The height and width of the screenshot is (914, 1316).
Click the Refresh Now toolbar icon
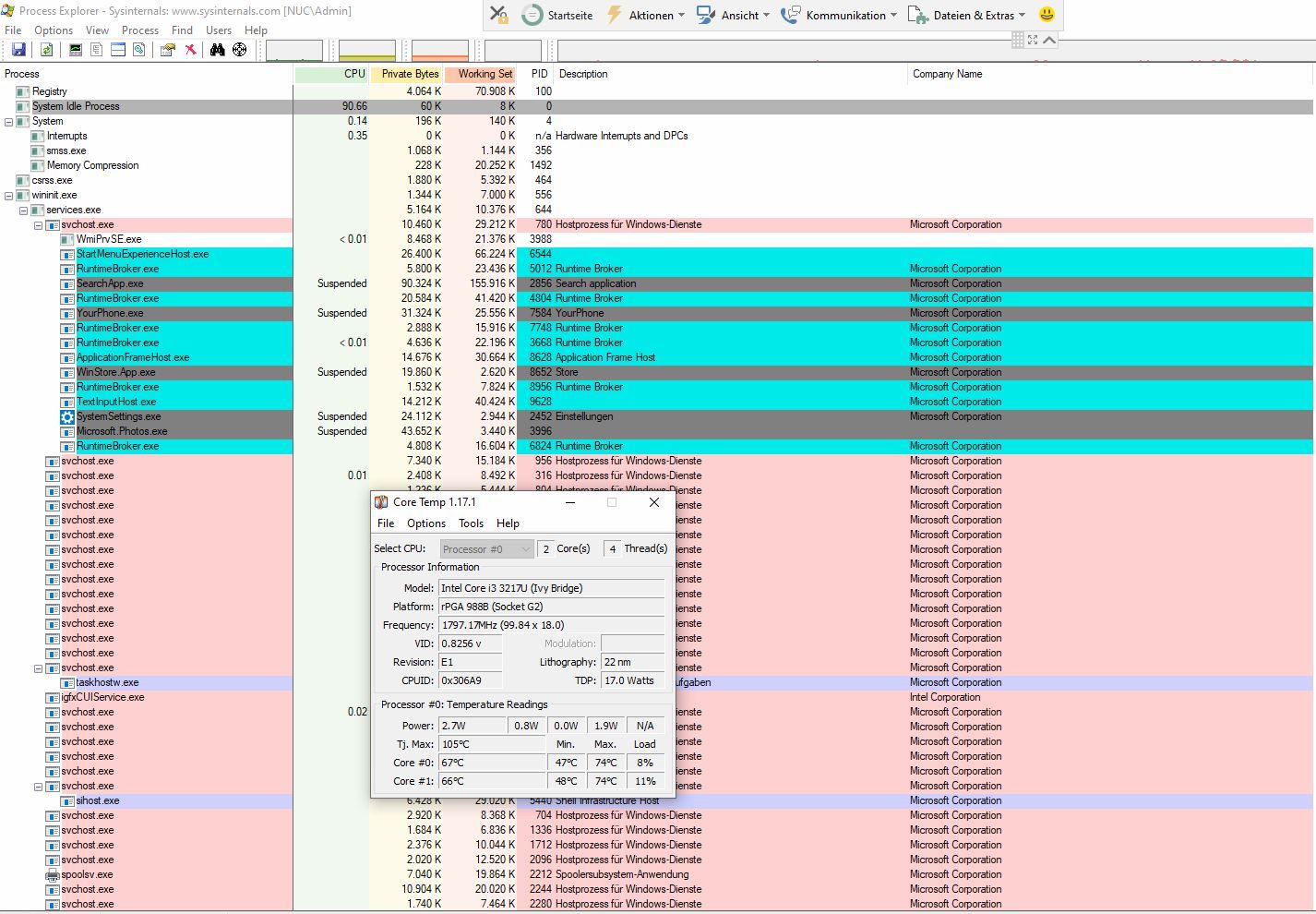pos(46,50)
